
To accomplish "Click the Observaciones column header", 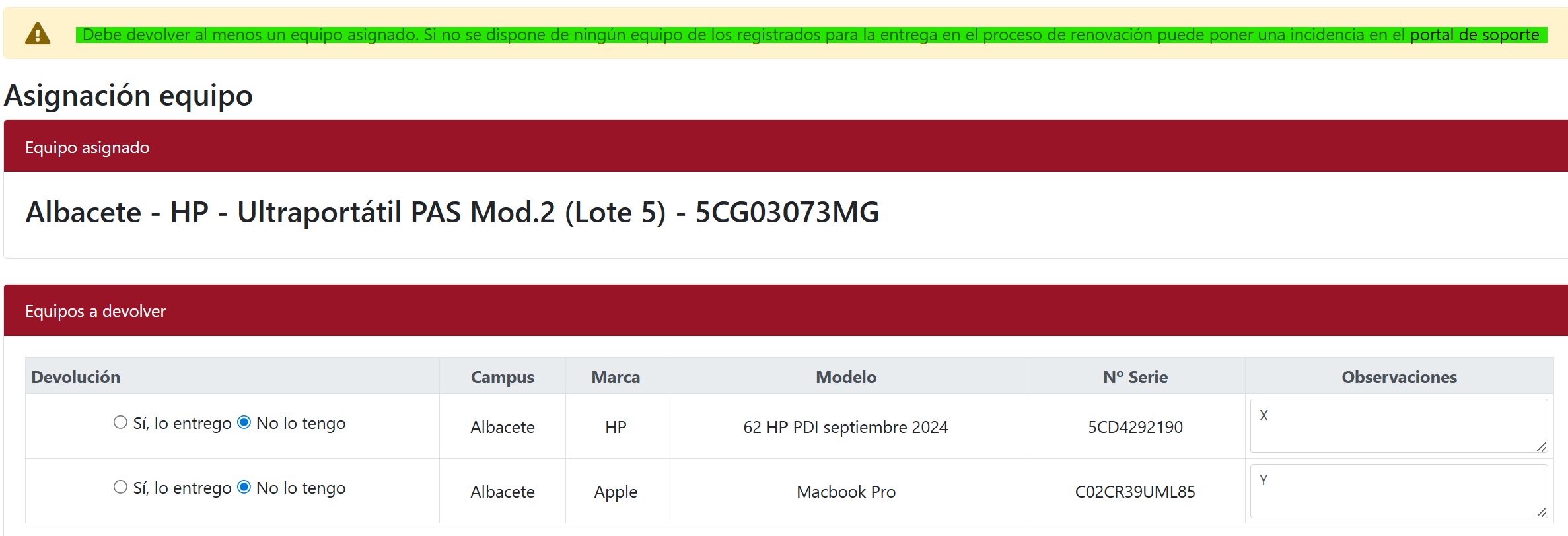I will click(1399, 377).
